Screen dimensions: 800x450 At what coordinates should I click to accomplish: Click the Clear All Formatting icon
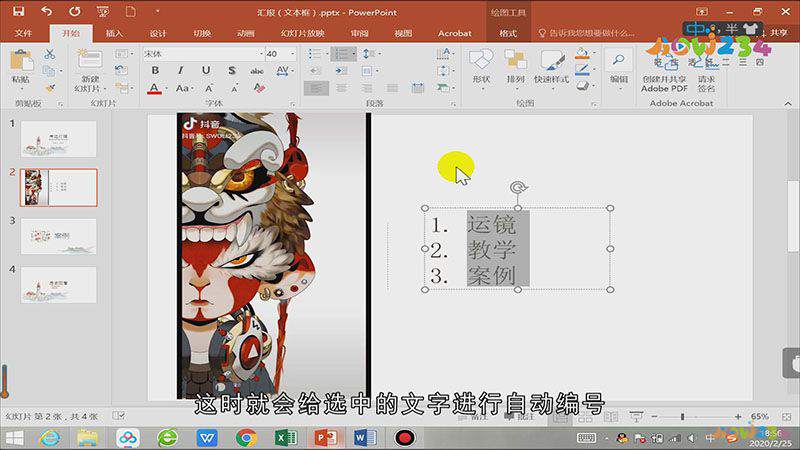(259, 88)
